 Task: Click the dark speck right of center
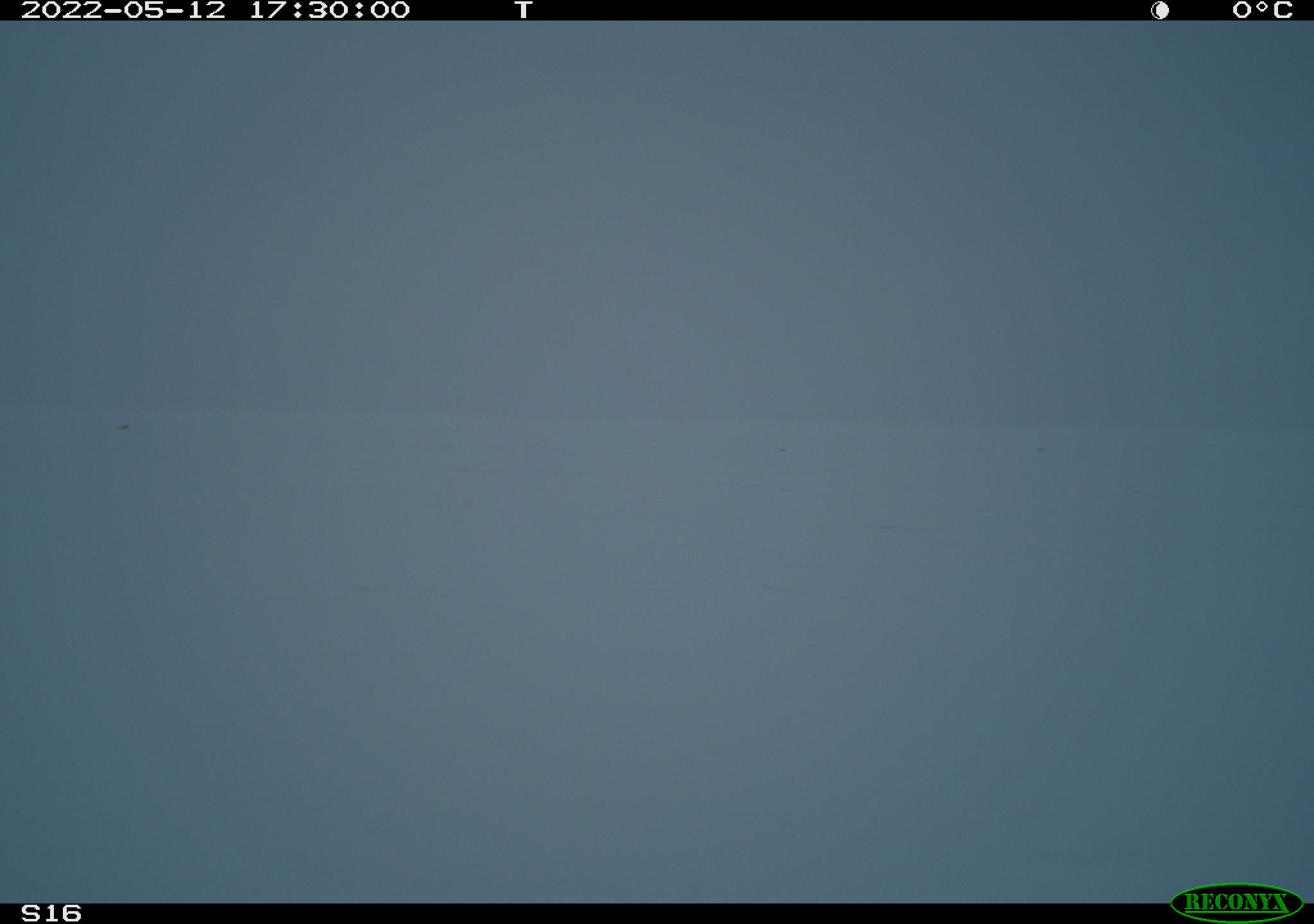781,450
